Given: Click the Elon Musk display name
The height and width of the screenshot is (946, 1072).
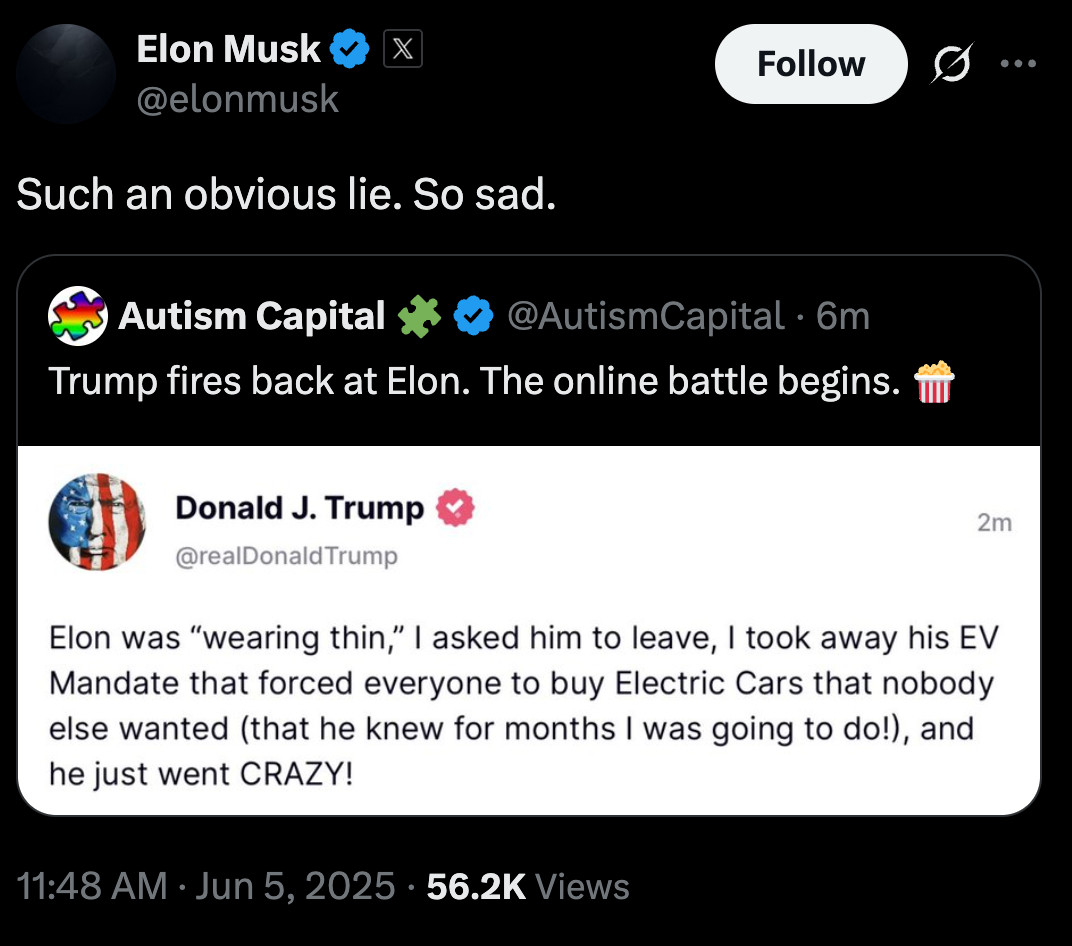Looking at the screenshot, I should tap(229, 49).
